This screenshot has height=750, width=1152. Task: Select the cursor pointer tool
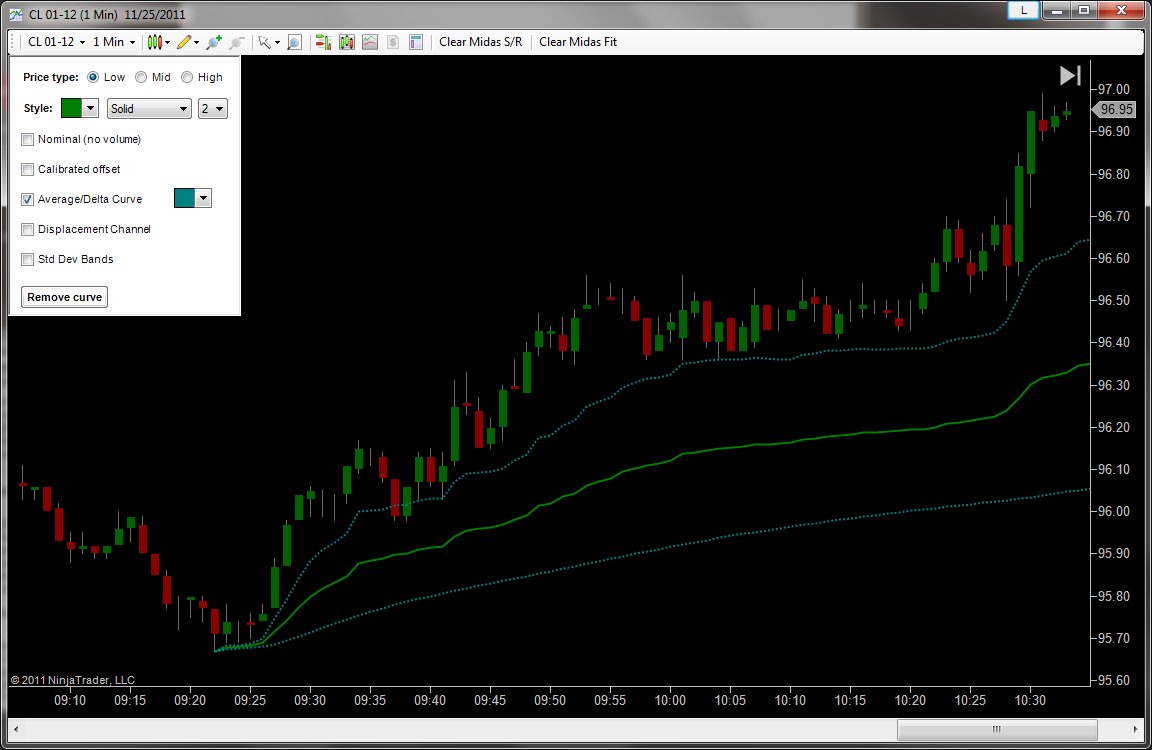pos(264,42)
